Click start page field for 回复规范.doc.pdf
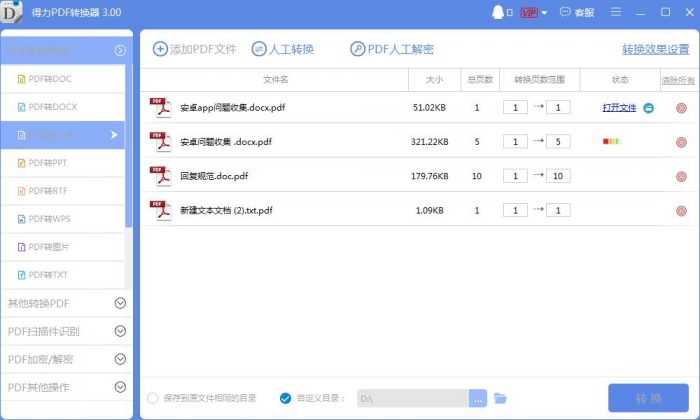700x420 pixels. 515,176
